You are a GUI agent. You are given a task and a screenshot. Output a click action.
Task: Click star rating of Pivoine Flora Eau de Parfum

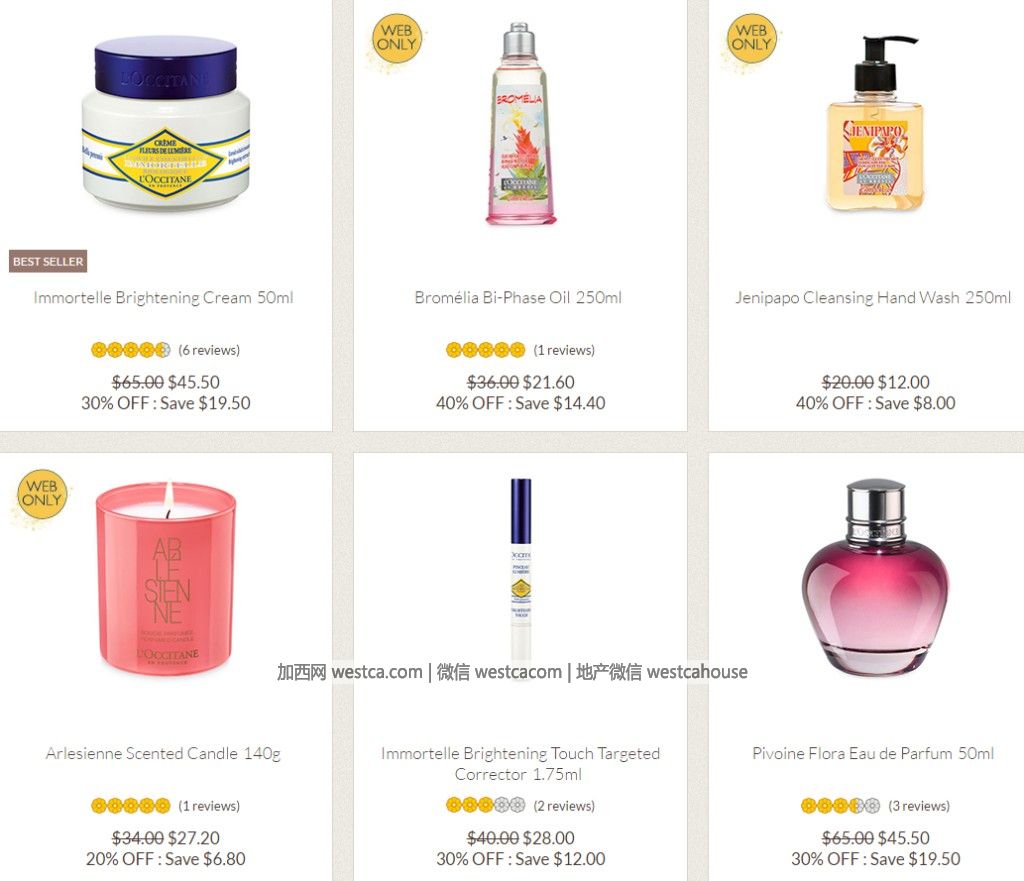click(840, 806)
